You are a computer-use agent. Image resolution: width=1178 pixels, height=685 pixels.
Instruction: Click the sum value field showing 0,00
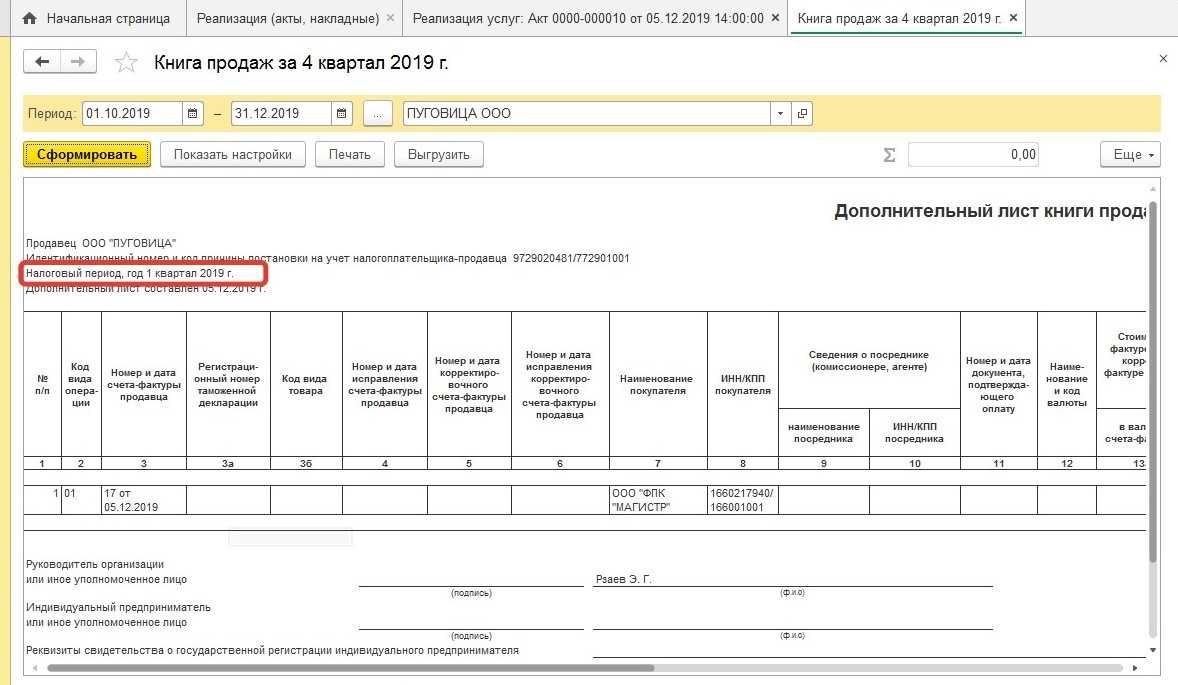coord(972,155)
